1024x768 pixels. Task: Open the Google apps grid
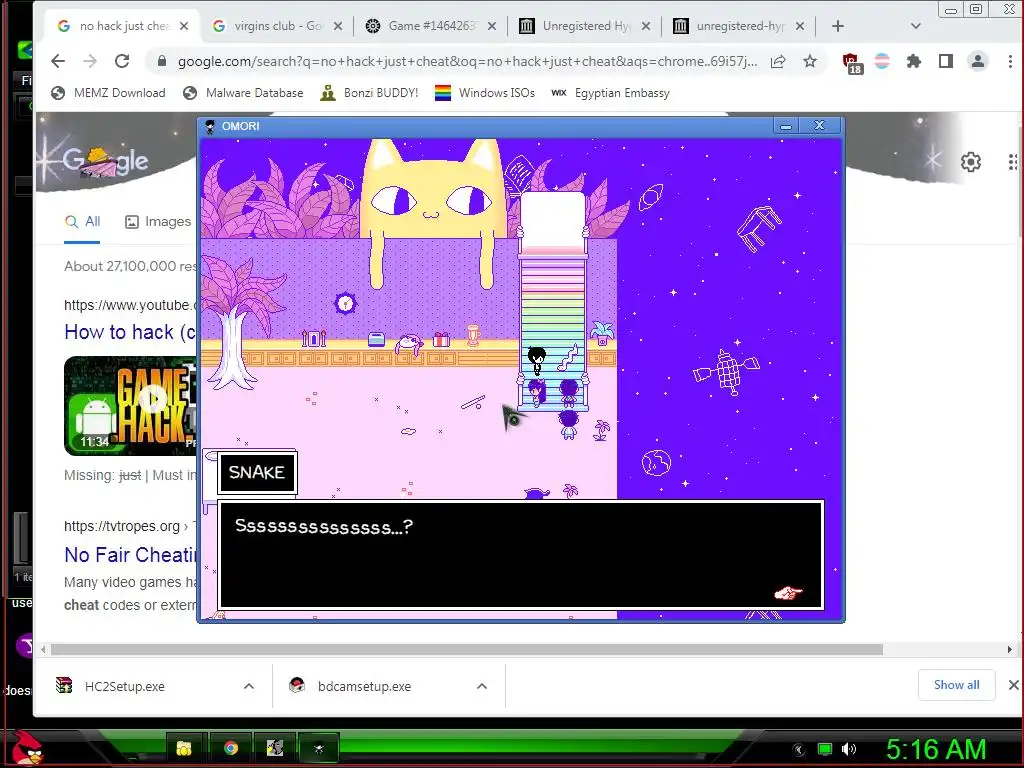(x=1013, y=161)
